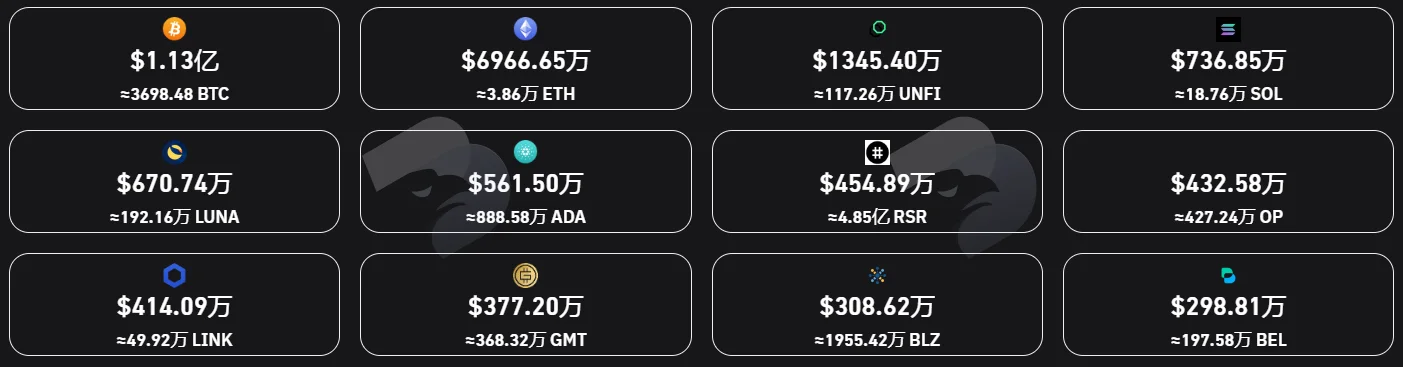1403x367 pixels.
Task: Open the $1.13亿 BTC holdings card
Action: [x=174, y=58]
